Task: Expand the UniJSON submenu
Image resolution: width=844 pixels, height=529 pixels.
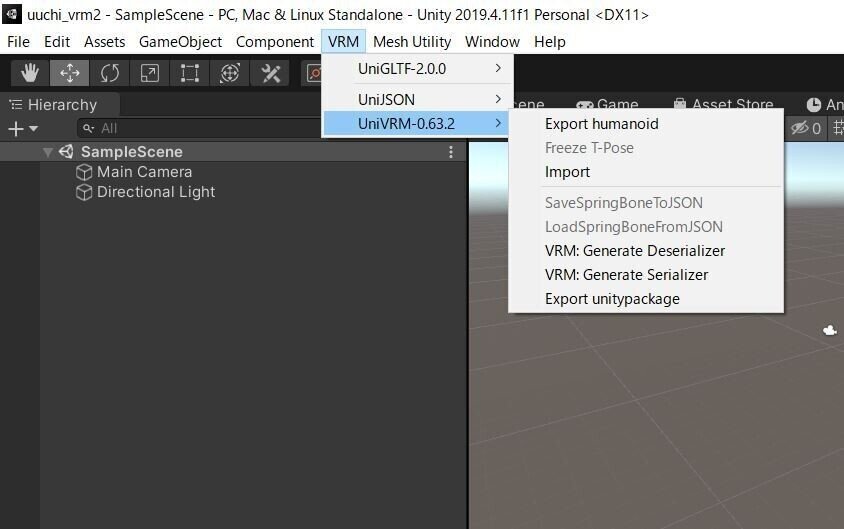Action: [x=418, y=100]
